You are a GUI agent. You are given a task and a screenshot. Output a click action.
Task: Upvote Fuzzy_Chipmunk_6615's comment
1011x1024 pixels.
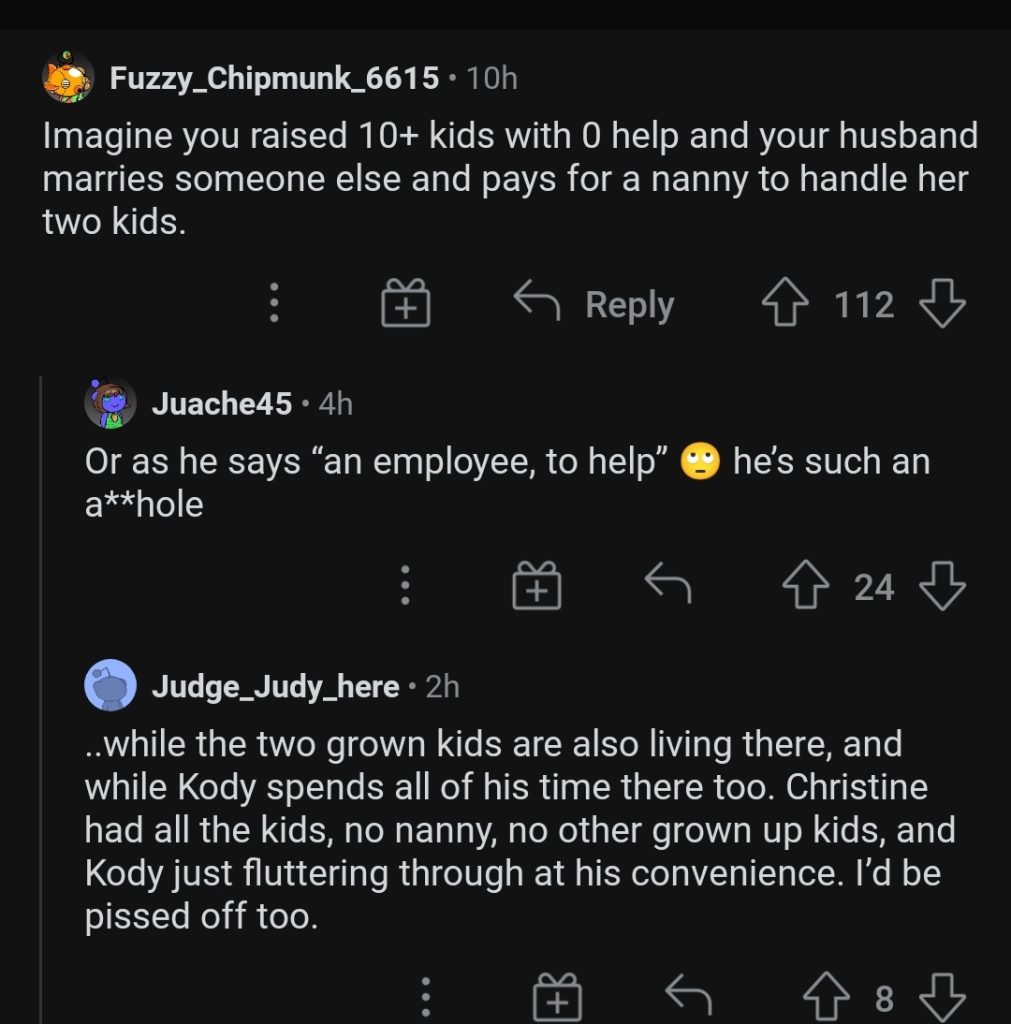click(x=786, y=304)
